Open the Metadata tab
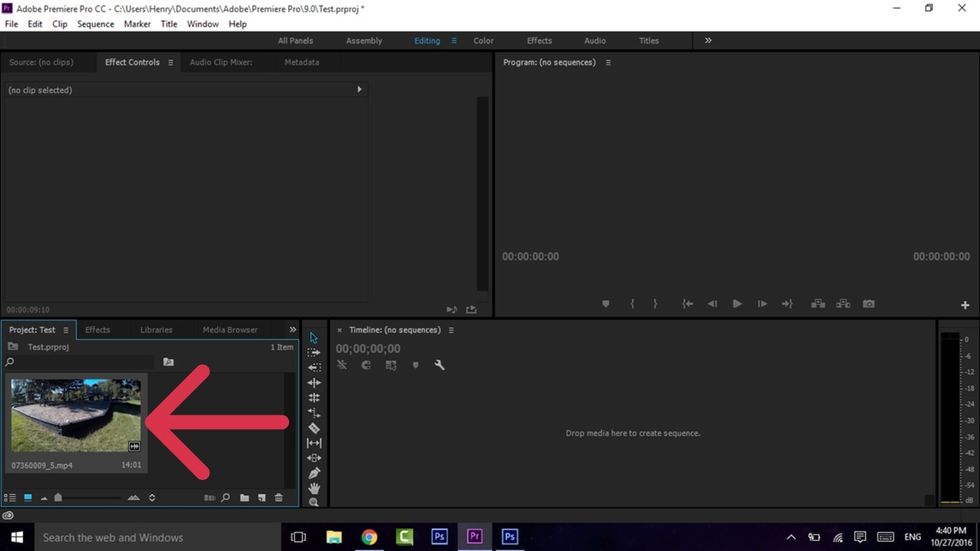The image size is (980, 551). coord(302,62)
